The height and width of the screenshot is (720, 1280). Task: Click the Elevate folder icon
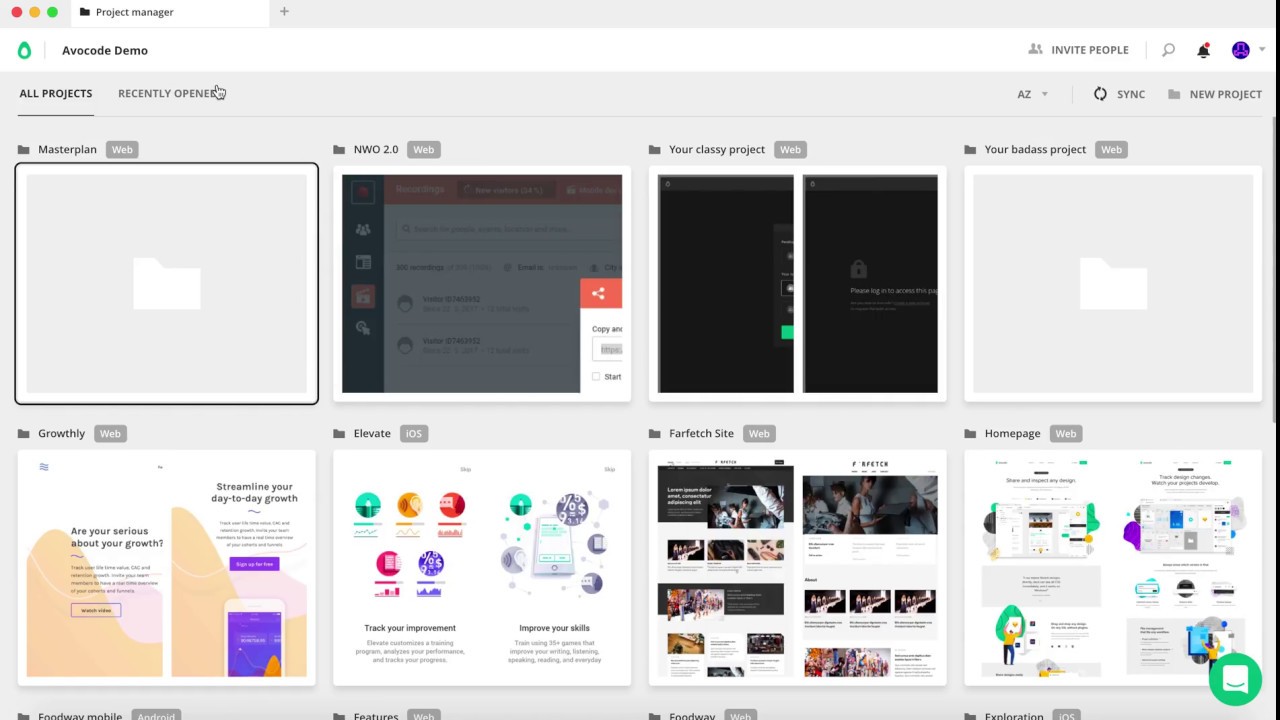click(339, 434)
